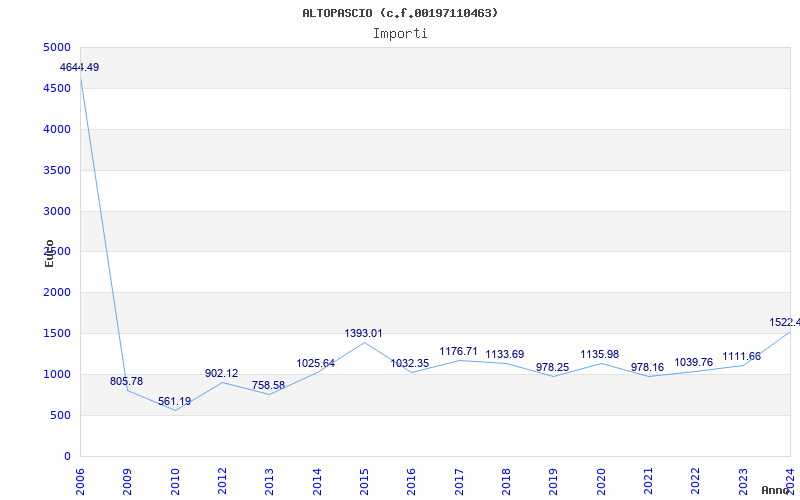
Task: Click the x-axis year 2023
Action: pos(743,482)
